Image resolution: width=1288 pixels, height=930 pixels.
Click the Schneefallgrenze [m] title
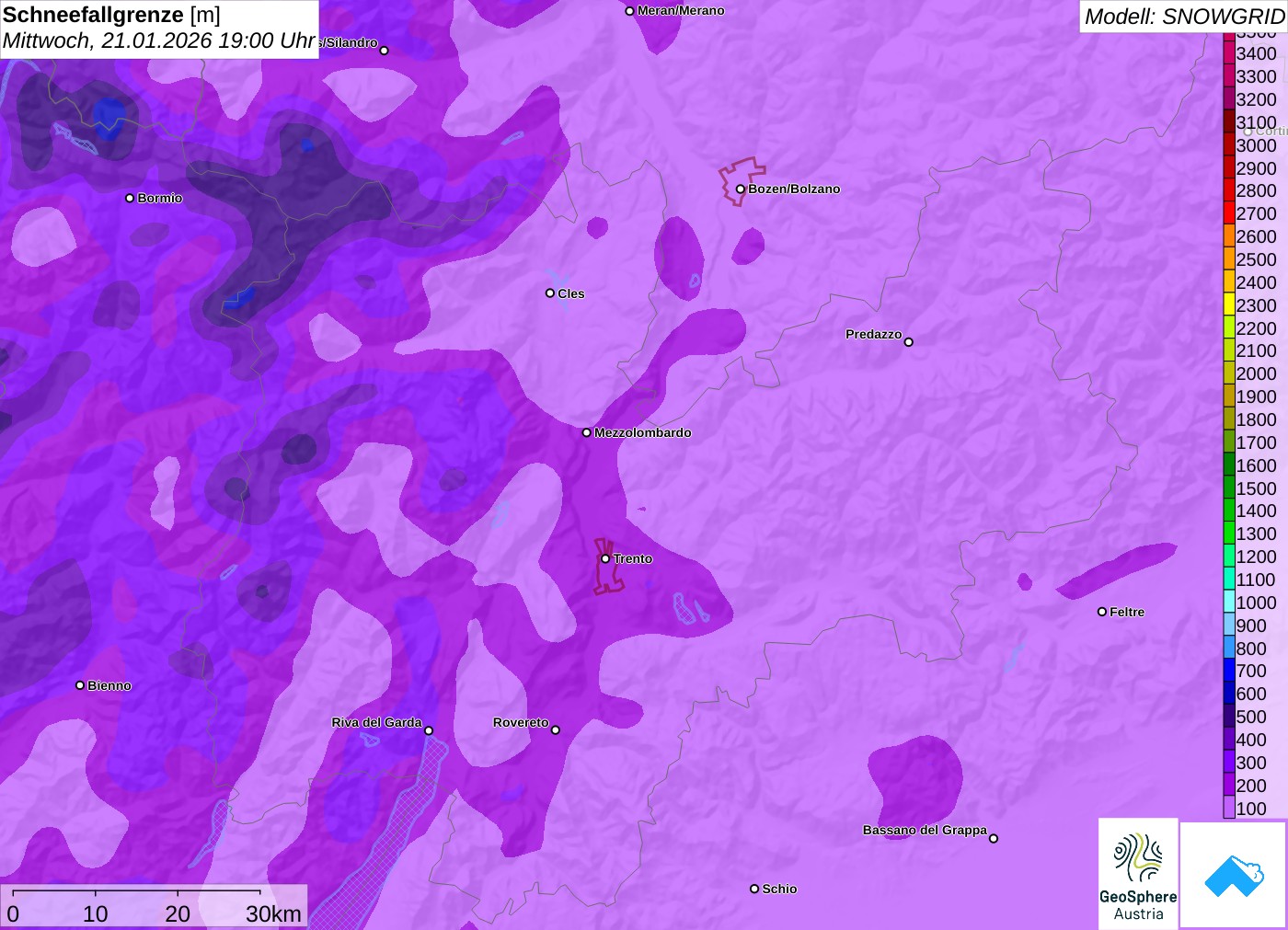click(x=111, y=15)
